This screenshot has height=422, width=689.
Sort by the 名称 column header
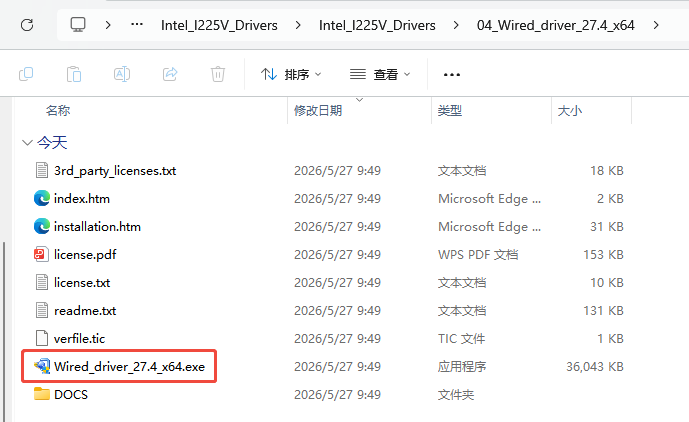(x=58, y=110)
